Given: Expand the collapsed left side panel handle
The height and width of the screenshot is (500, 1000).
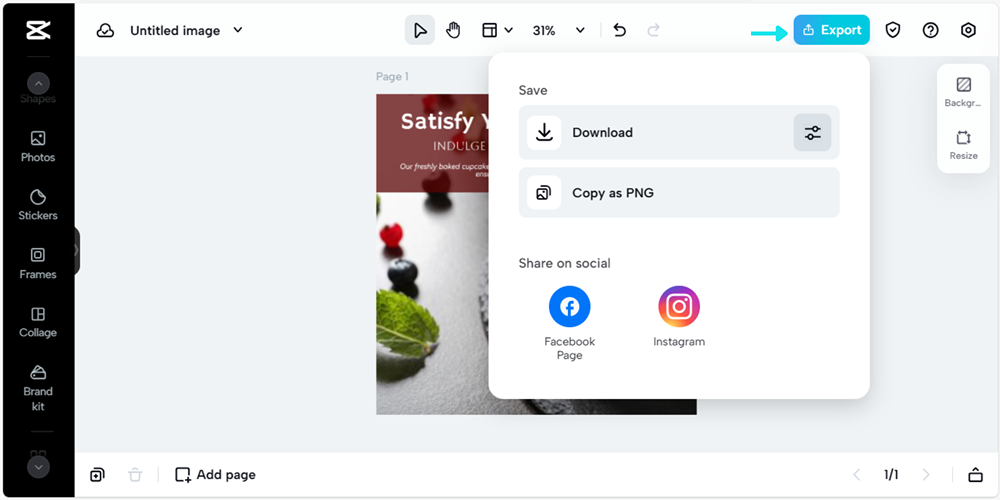Looking at the screenshot, I should (x=77, y=250).
